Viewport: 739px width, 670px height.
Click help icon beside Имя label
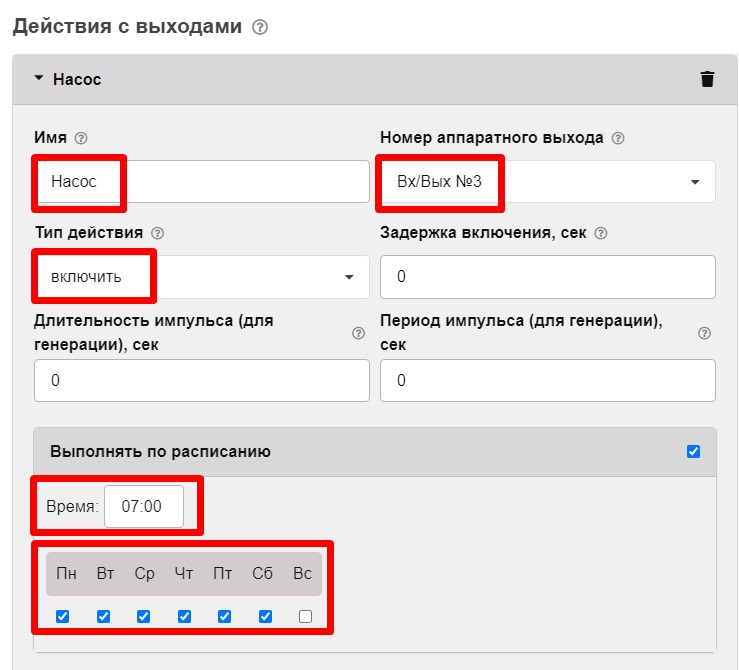pyautogui.click(x=81, y=138)
